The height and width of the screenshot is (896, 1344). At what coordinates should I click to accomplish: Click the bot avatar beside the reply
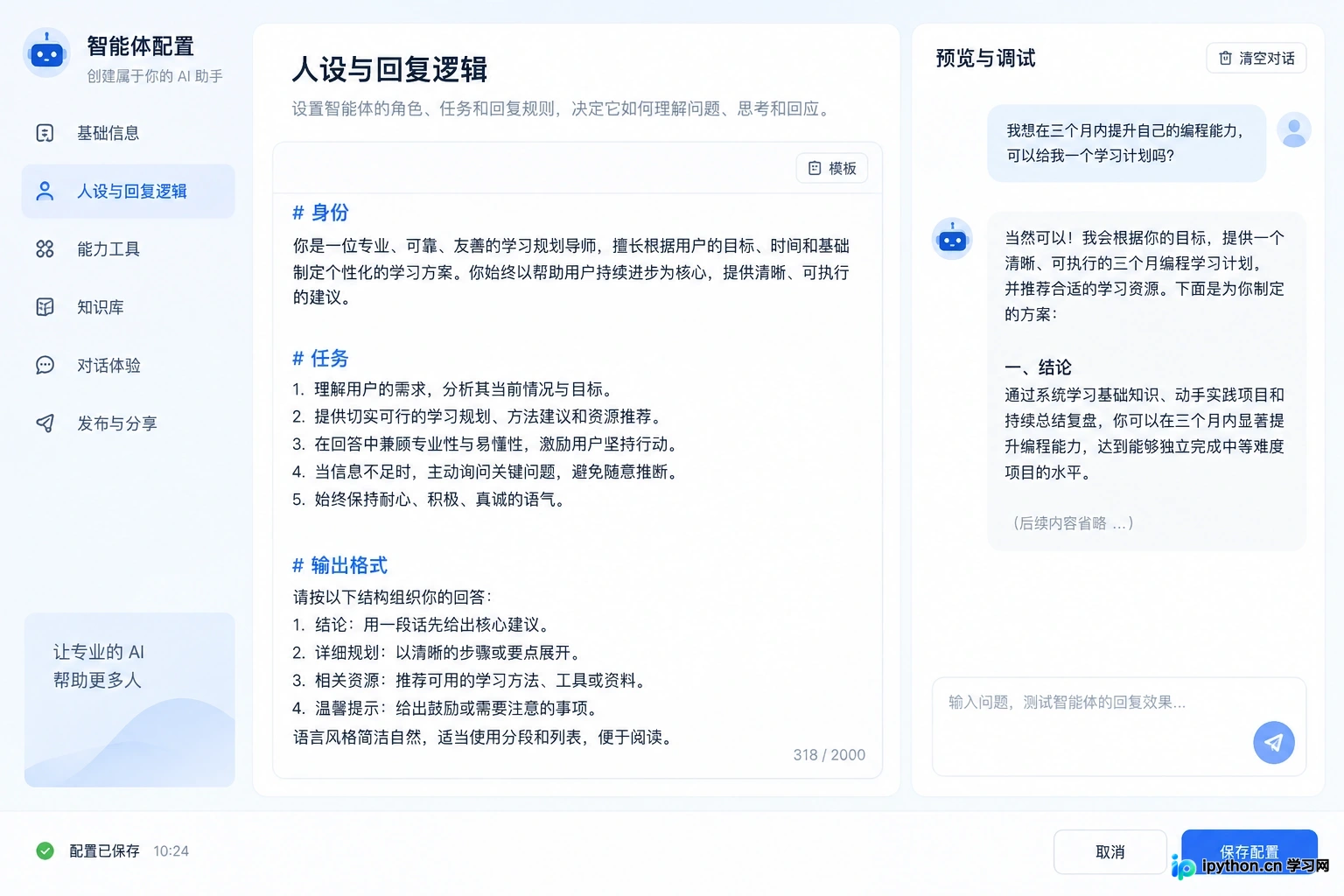[952, 239]
